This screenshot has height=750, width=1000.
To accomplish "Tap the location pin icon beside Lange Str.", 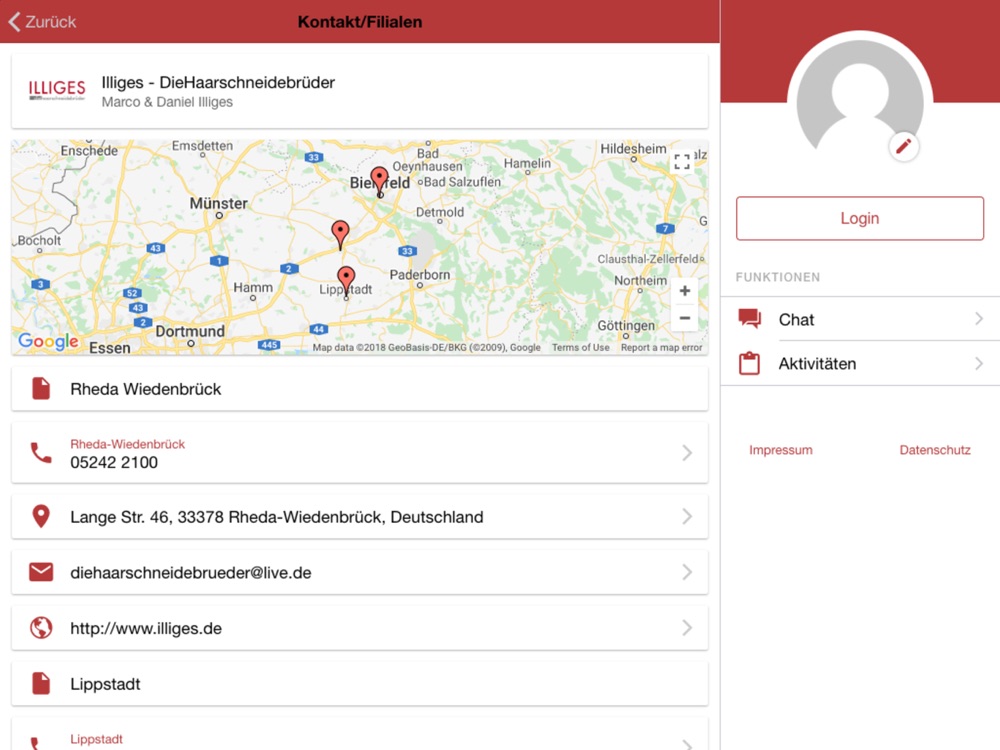I will tap(41, 517).
